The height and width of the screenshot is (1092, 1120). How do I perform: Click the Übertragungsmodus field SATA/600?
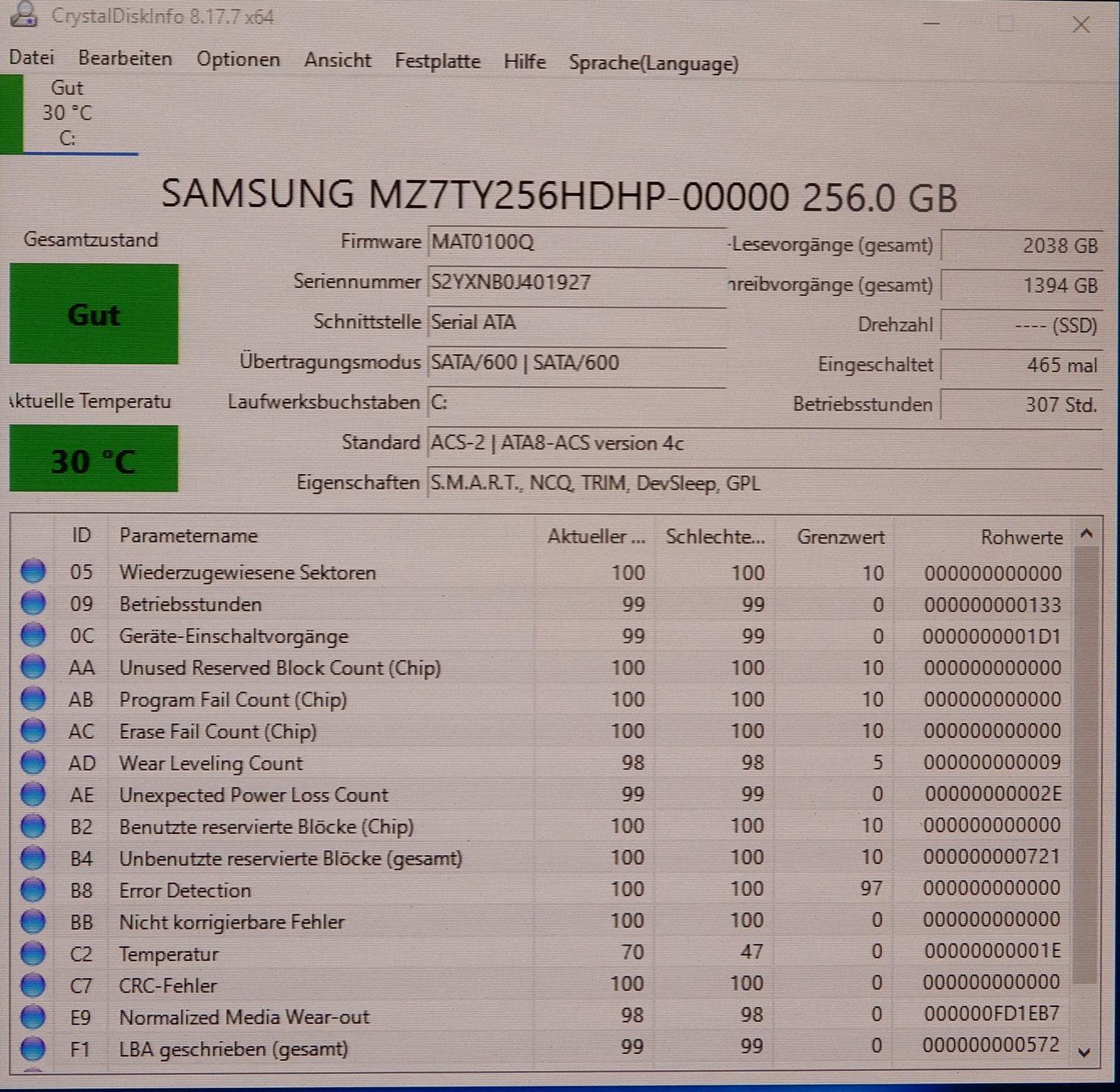click(x=577, y=362)
